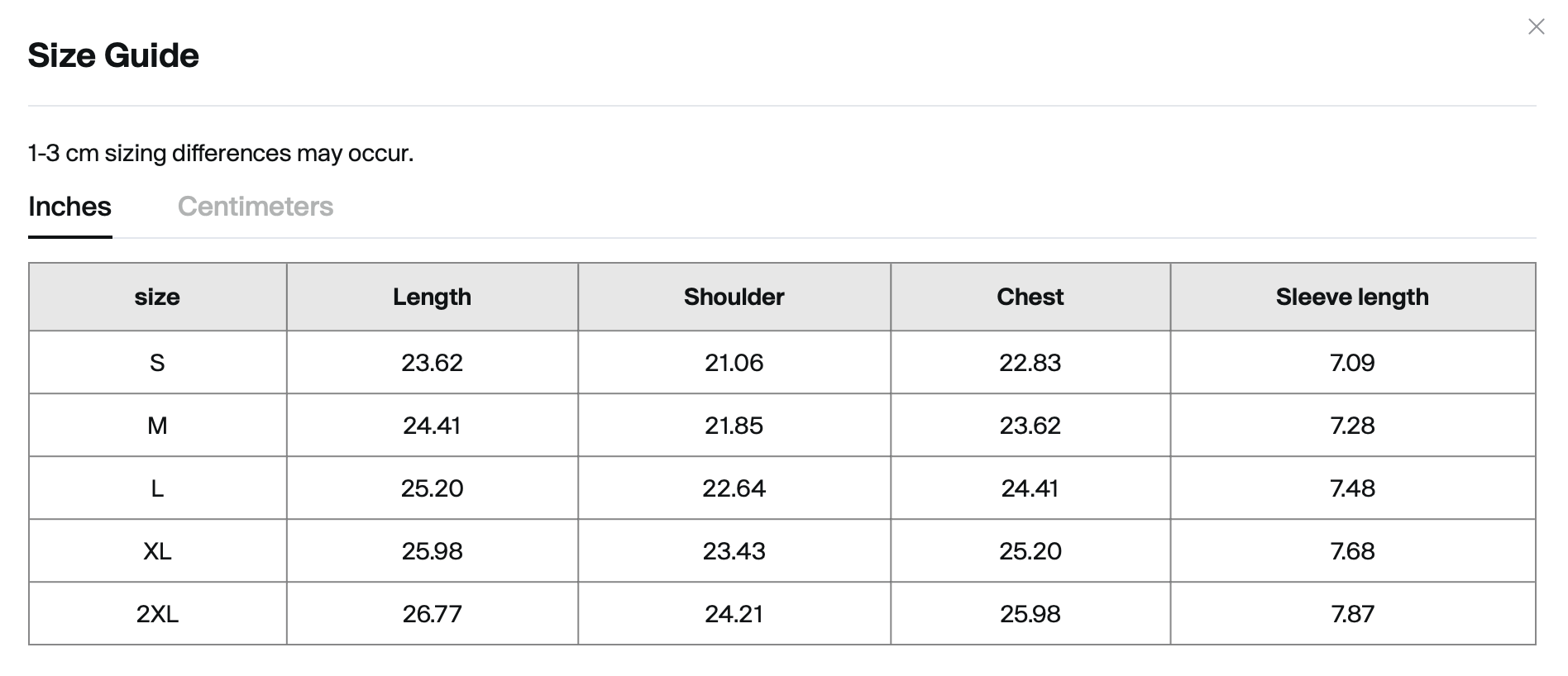This screenshot has height=676, width=1568.
Task: Click the 26.77 length value for 2XL
Action: pos(432,614)
